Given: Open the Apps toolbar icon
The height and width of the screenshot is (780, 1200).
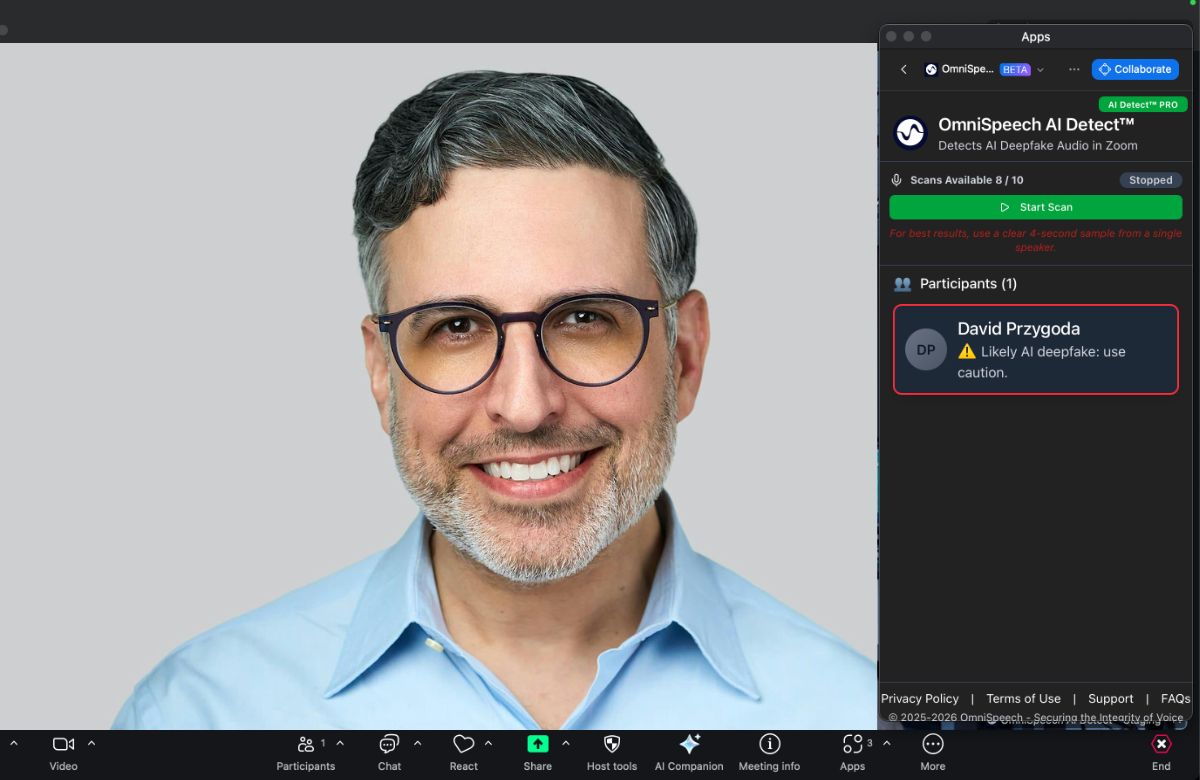Looking at the screenshot, I should pyautogui.click(x=852, y=744).
